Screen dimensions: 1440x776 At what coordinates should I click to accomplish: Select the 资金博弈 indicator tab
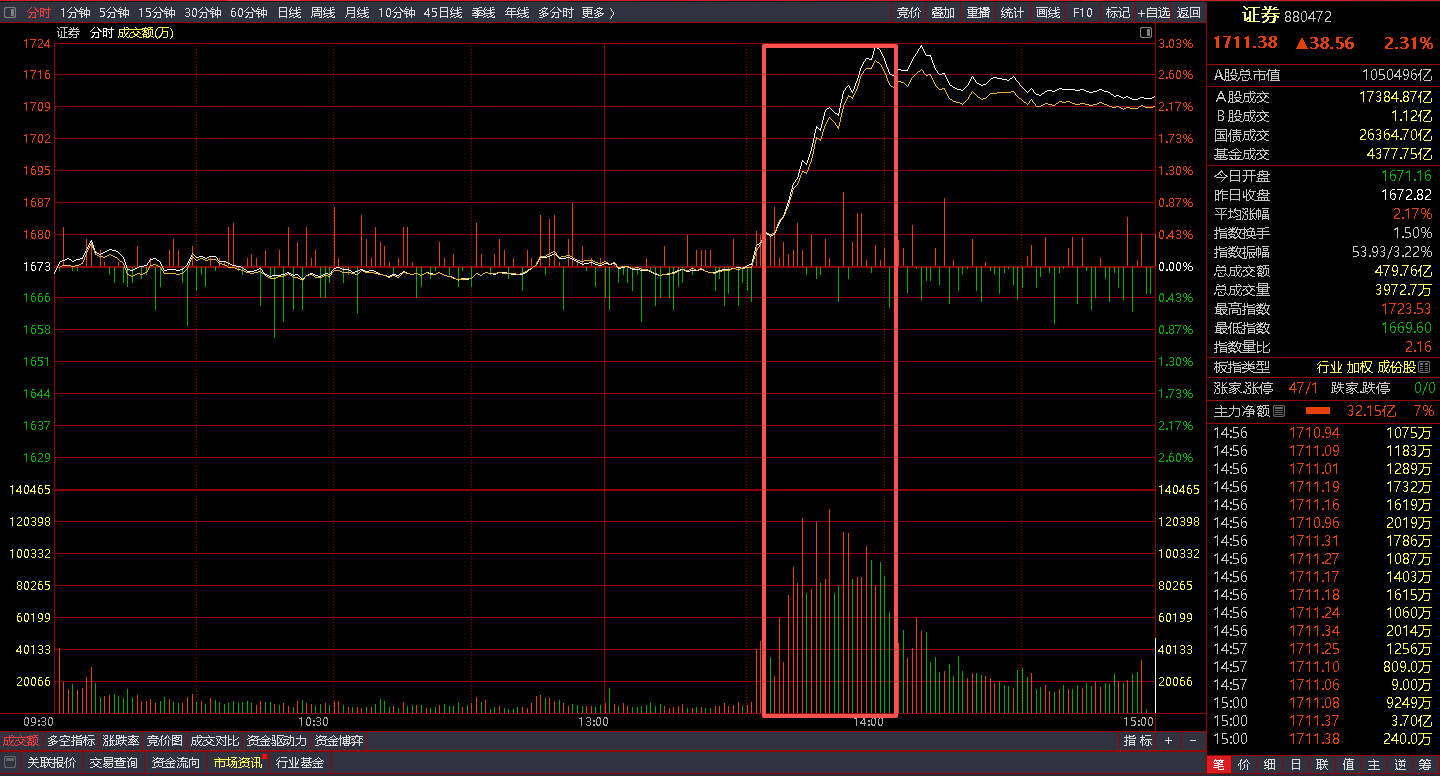(x=339, y=741)
